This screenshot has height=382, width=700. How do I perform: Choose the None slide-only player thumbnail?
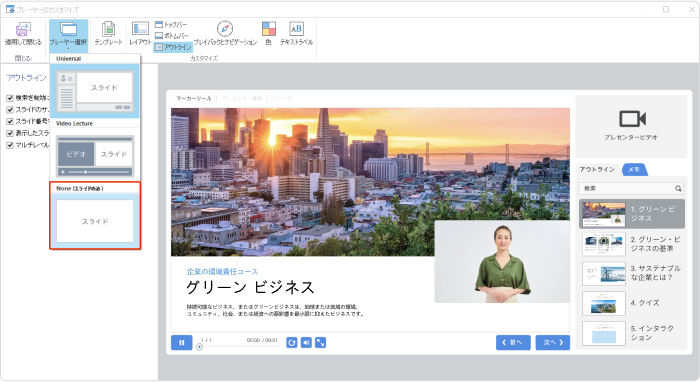[x=95, y=221]
